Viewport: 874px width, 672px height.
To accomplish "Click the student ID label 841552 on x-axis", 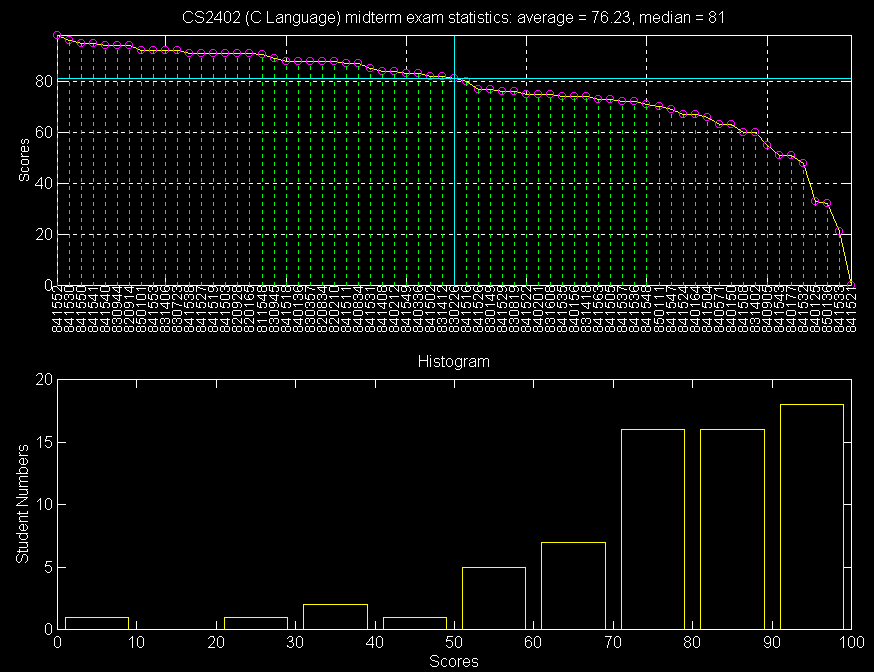I will pyautogui.click(x=57, y=308).
